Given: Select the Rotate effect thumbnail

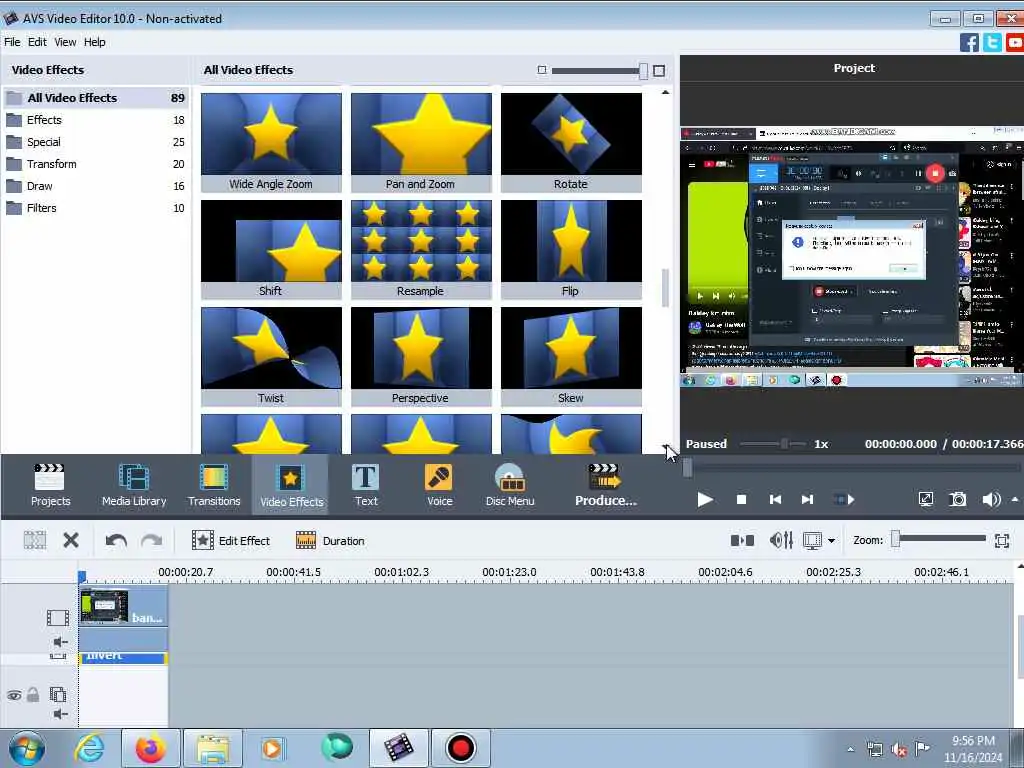Looking at the screenshot, I should click(571, 142).
